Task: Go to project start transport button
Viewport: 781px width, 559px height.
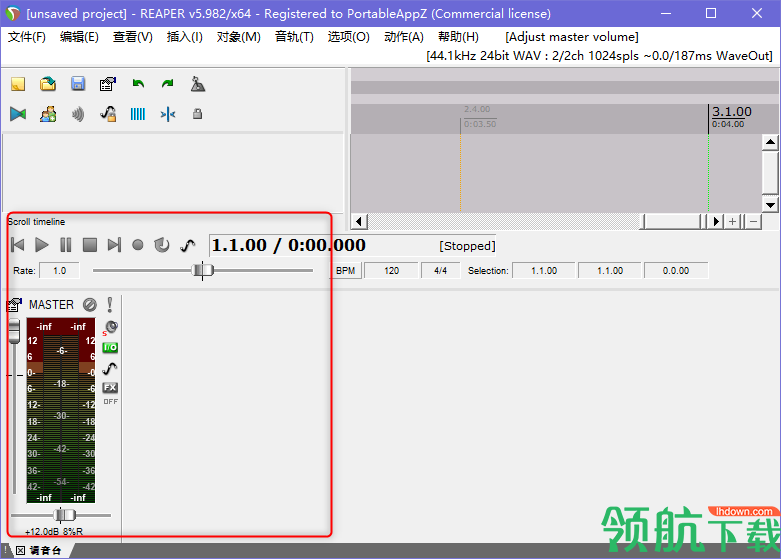Action: [17, 245]
